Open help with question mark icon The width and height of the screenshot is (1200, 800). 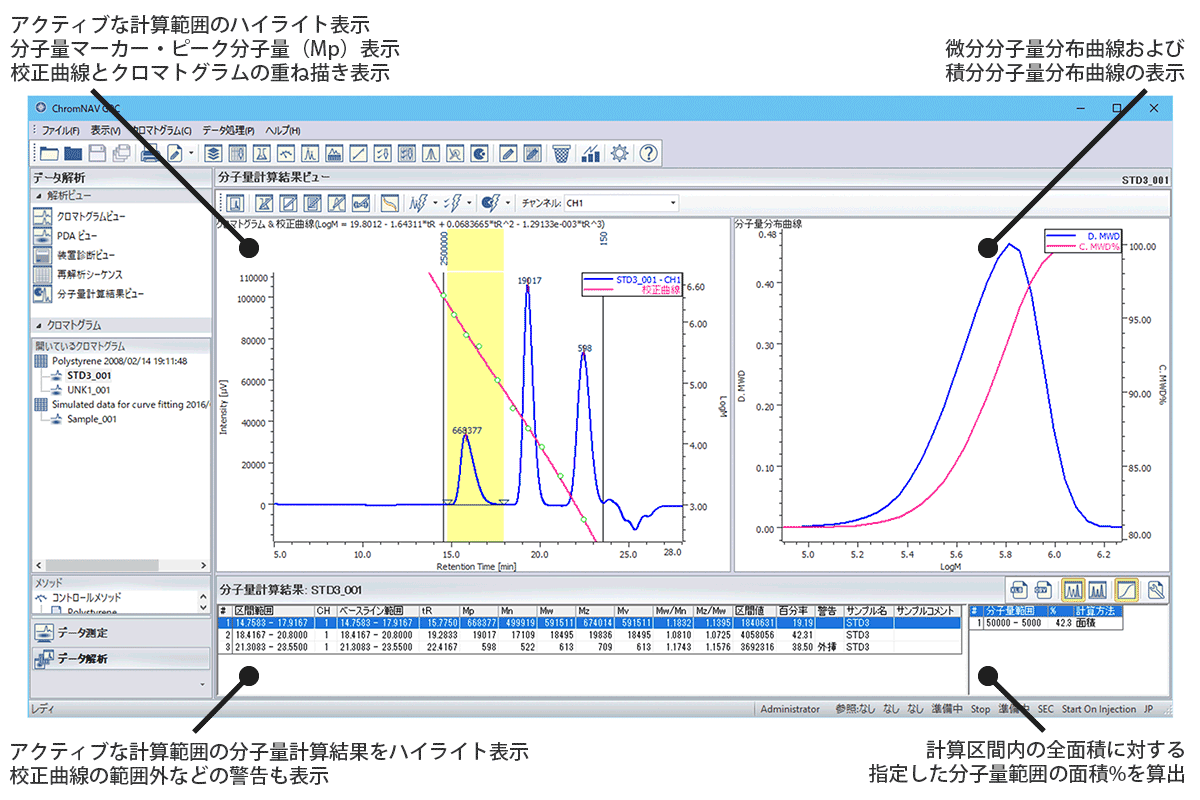pos(649,153)
